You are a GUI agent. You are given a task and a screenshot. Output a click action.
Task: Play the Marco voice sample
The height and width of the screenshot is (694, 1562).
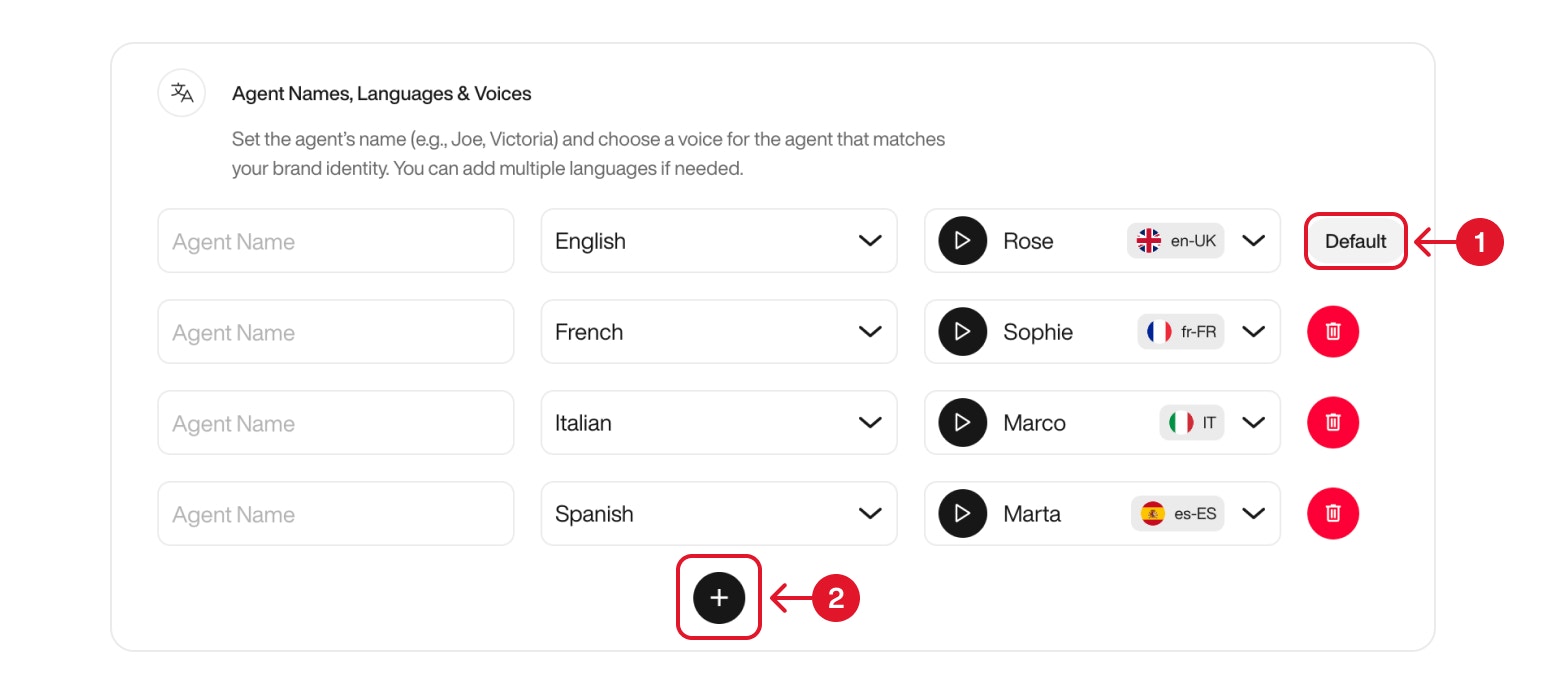tap(961, 422)
